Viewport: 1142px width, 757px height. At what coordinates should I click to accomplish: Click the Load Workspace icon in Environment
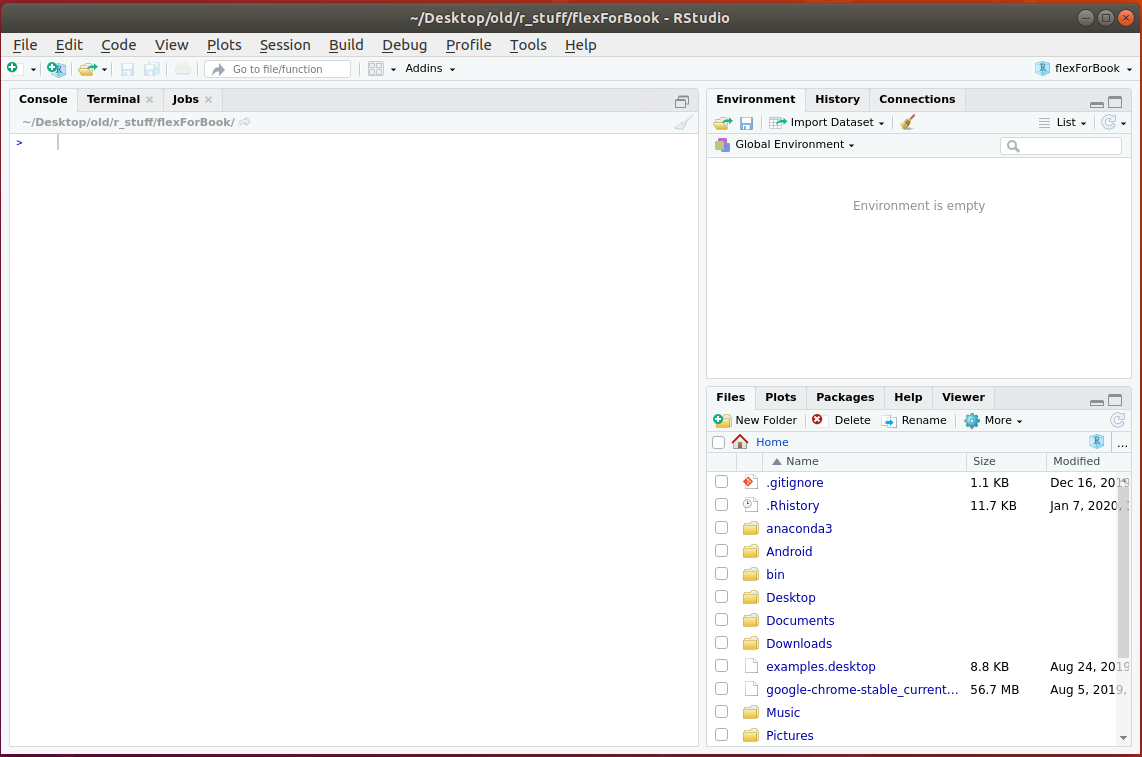pyautogui.click(x=722, y=123)
